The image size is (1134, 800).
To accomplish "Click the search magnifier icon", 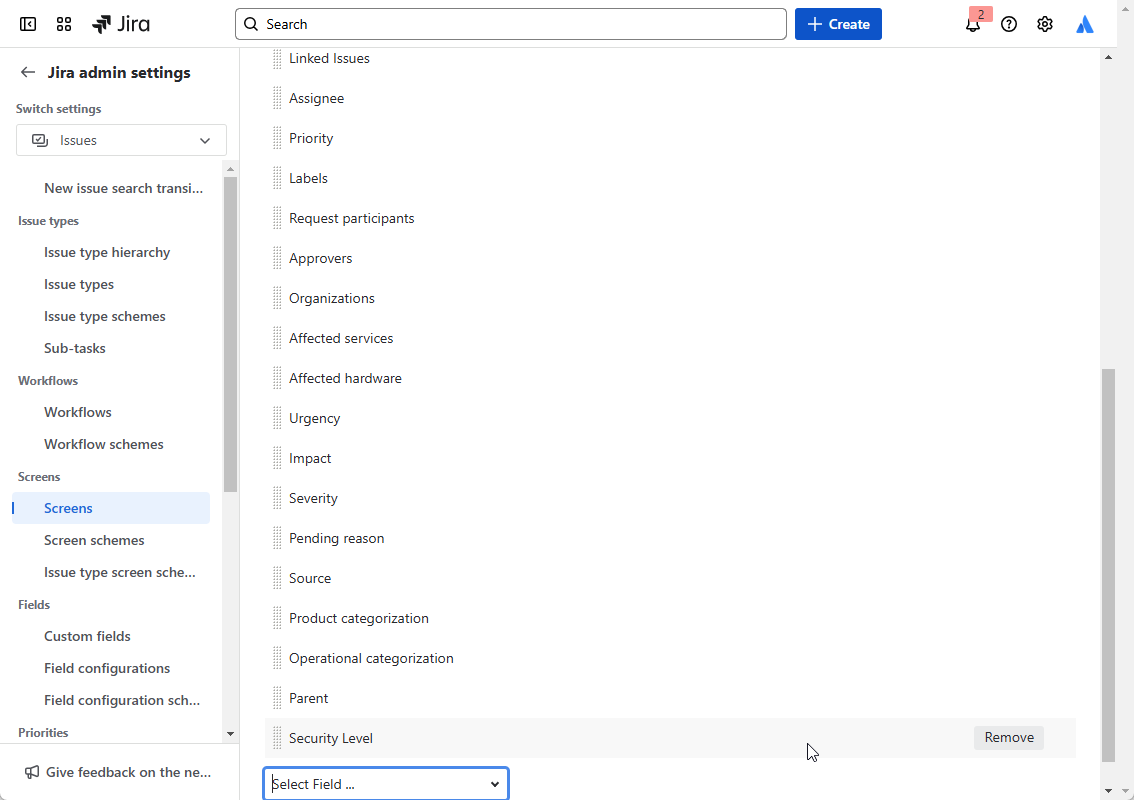I will point(250,23).
